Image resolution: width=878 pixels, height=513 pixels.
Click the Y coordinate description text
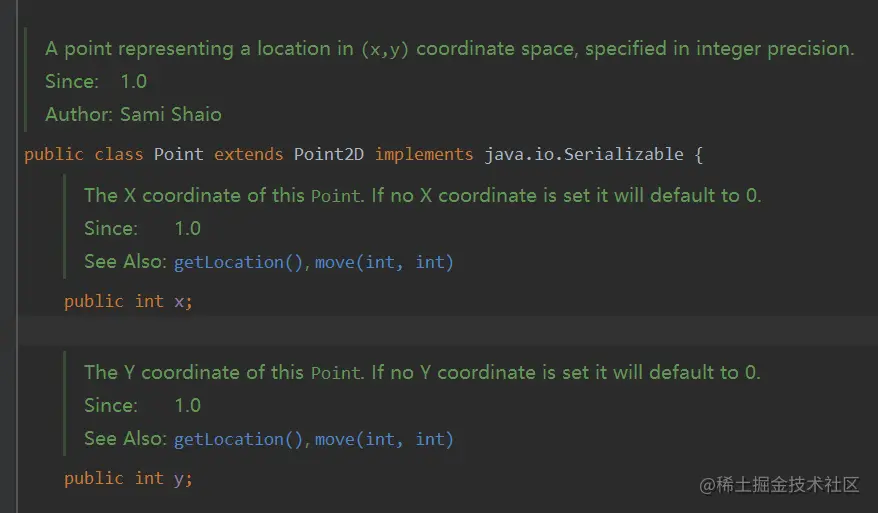[x=422, y=372]
